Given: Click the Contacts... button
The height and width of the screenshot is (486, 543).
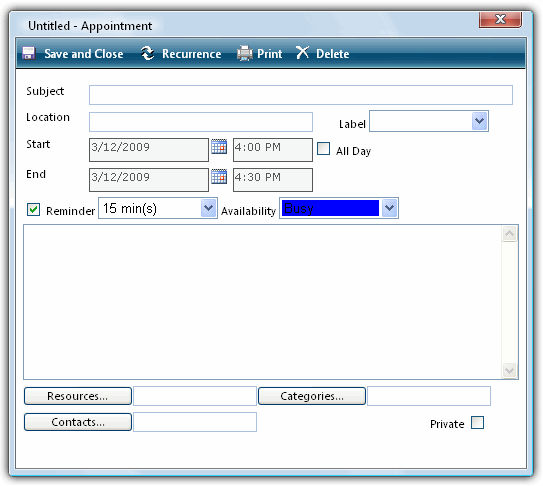Looking at the screenshot, I should (x=78, y=422).
